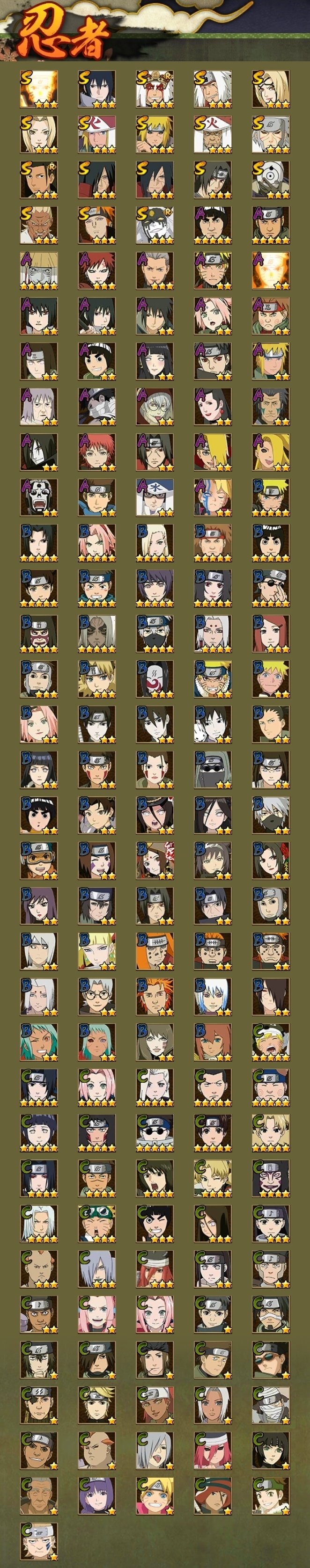Pick the A-rank ninja with skull face paint
310x1568 pixels.
tap(39, 497)
